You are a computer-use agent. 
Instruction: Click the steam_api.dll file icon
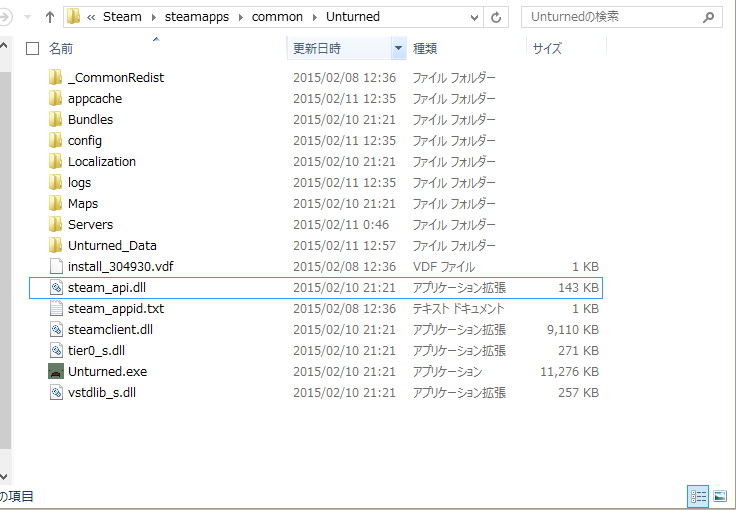(x=56, y=287)
